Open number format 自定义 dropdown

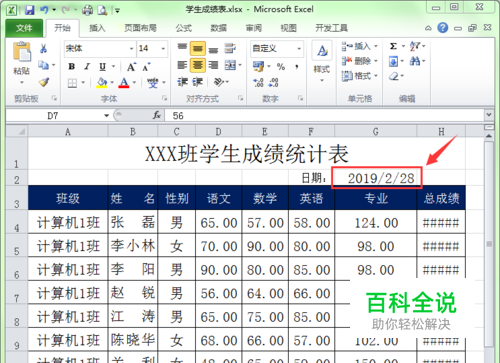tap(299, 49)
